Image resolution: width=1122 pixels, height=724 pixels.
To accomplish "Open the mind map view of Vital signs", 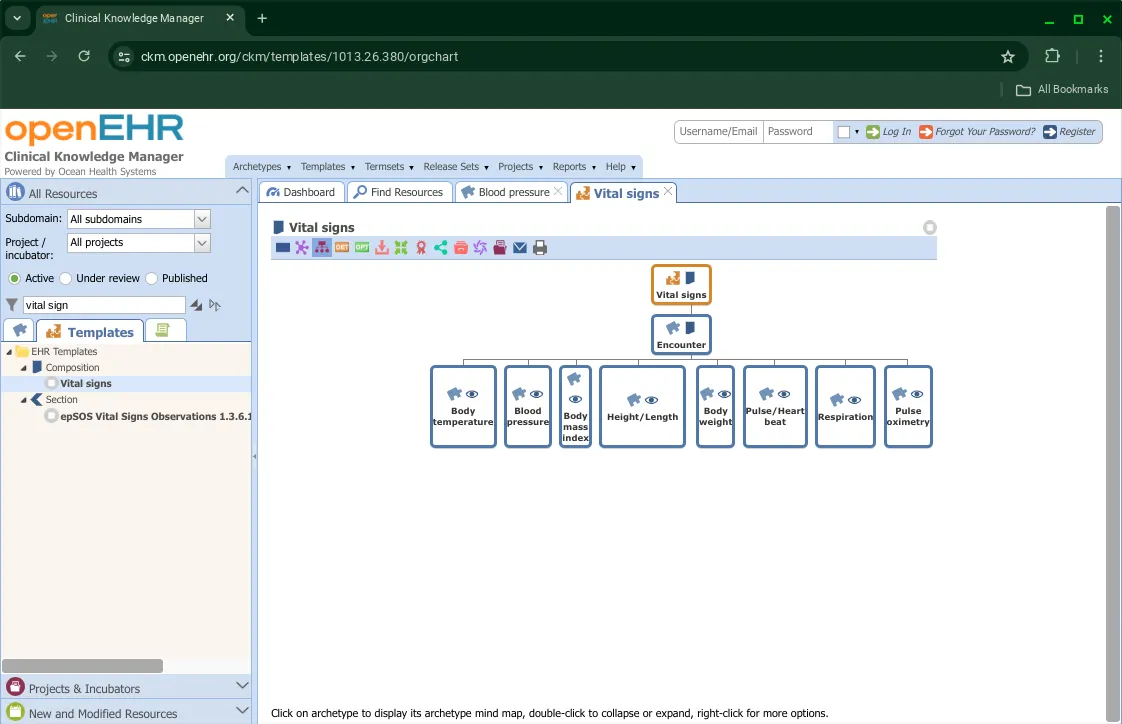I will pos(302,248).
